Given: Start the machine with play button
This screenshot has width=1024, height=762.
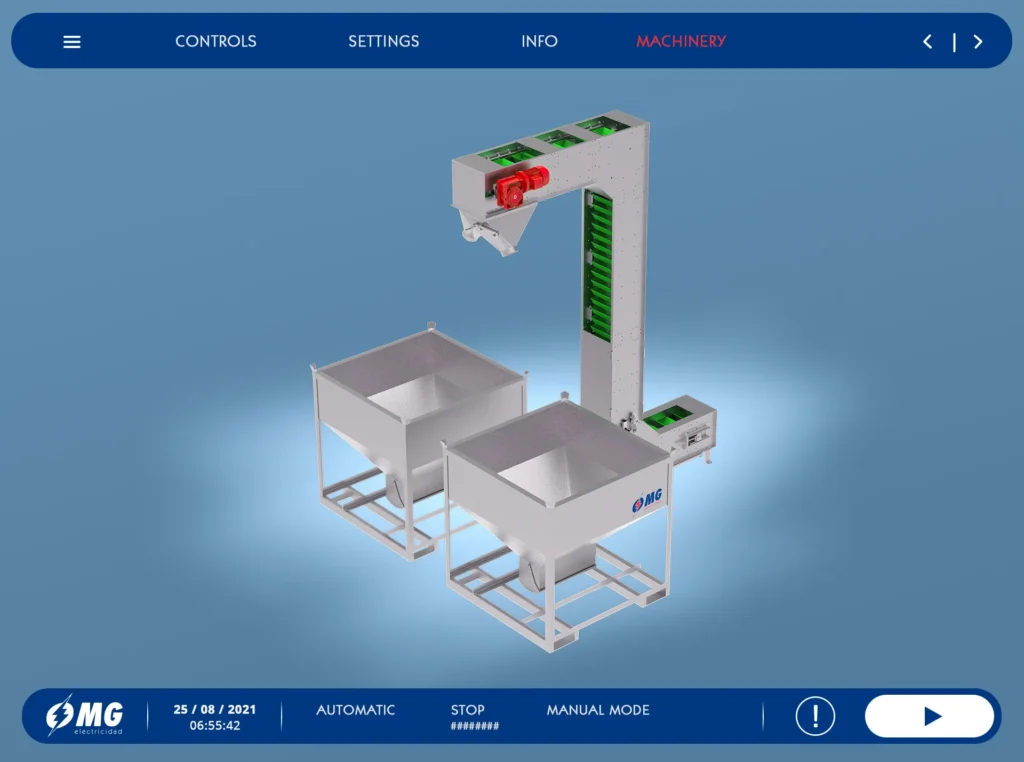Looking at the screenshot, I should click(x=929, y=716).
